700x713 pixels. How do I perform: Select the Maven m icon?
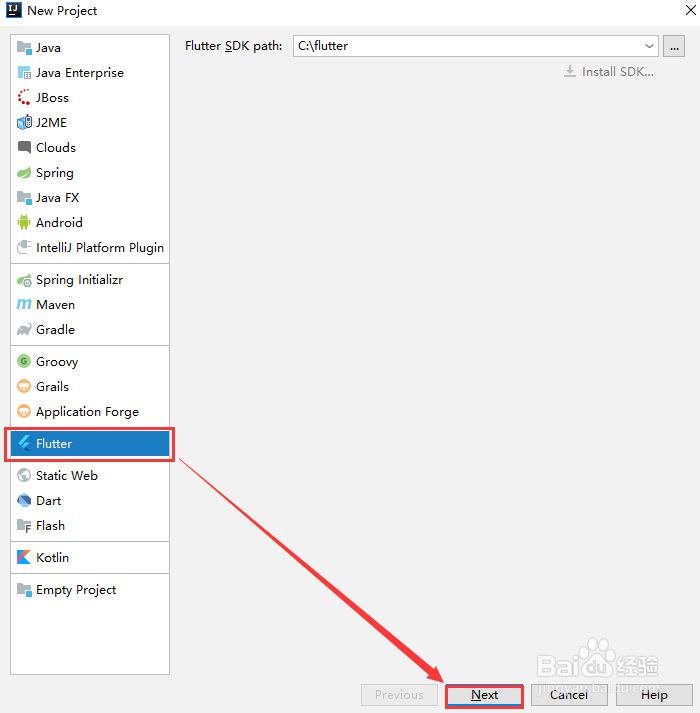point(24,305)
